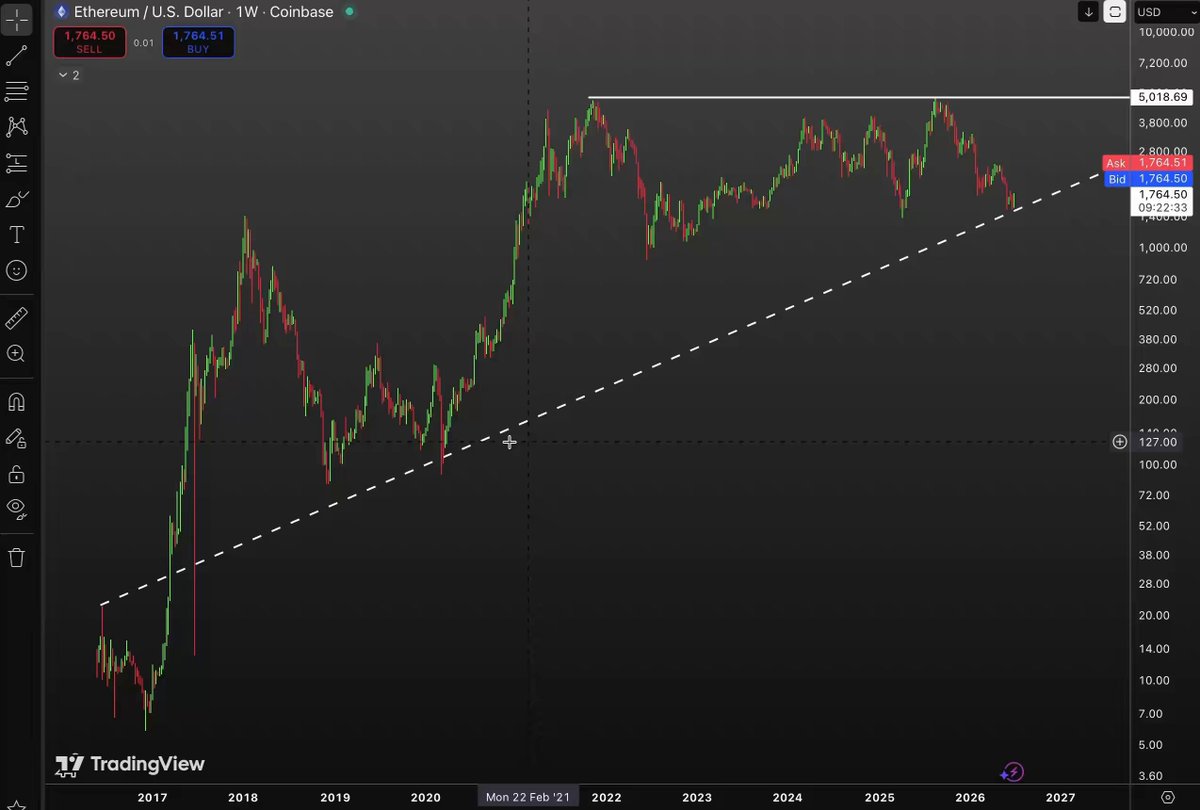Click the BUY 1,764.51 button

[200, 42]
